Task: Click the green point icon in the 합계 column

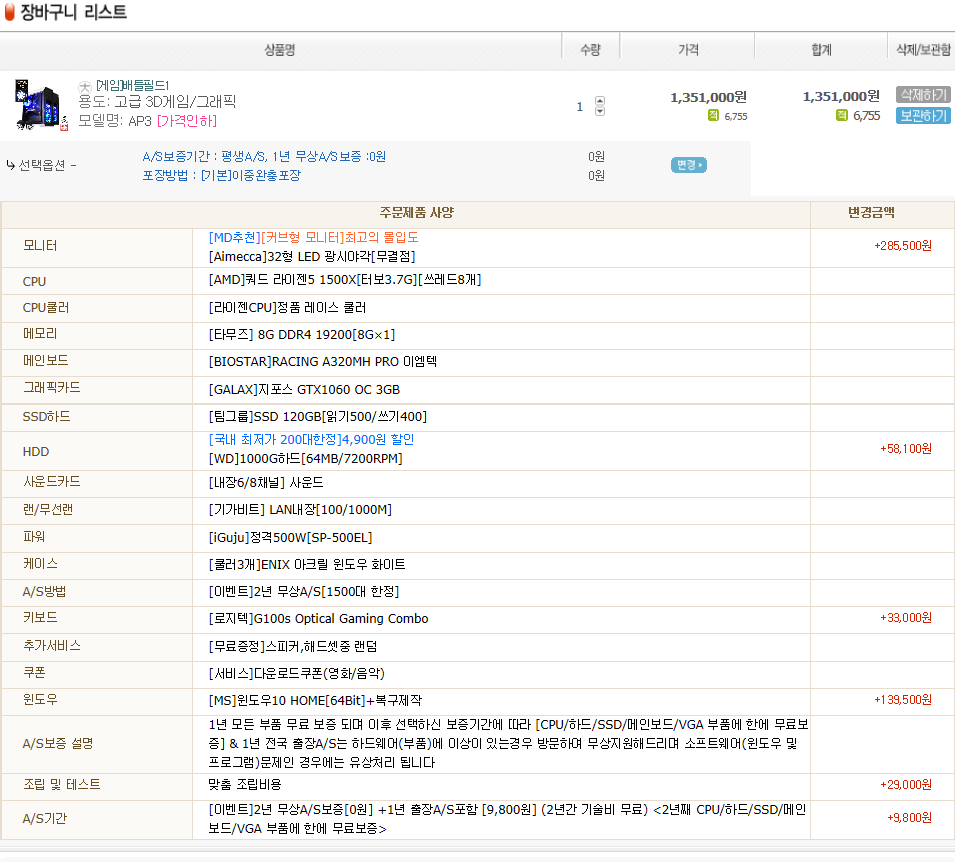Action: tap(841, 115)
